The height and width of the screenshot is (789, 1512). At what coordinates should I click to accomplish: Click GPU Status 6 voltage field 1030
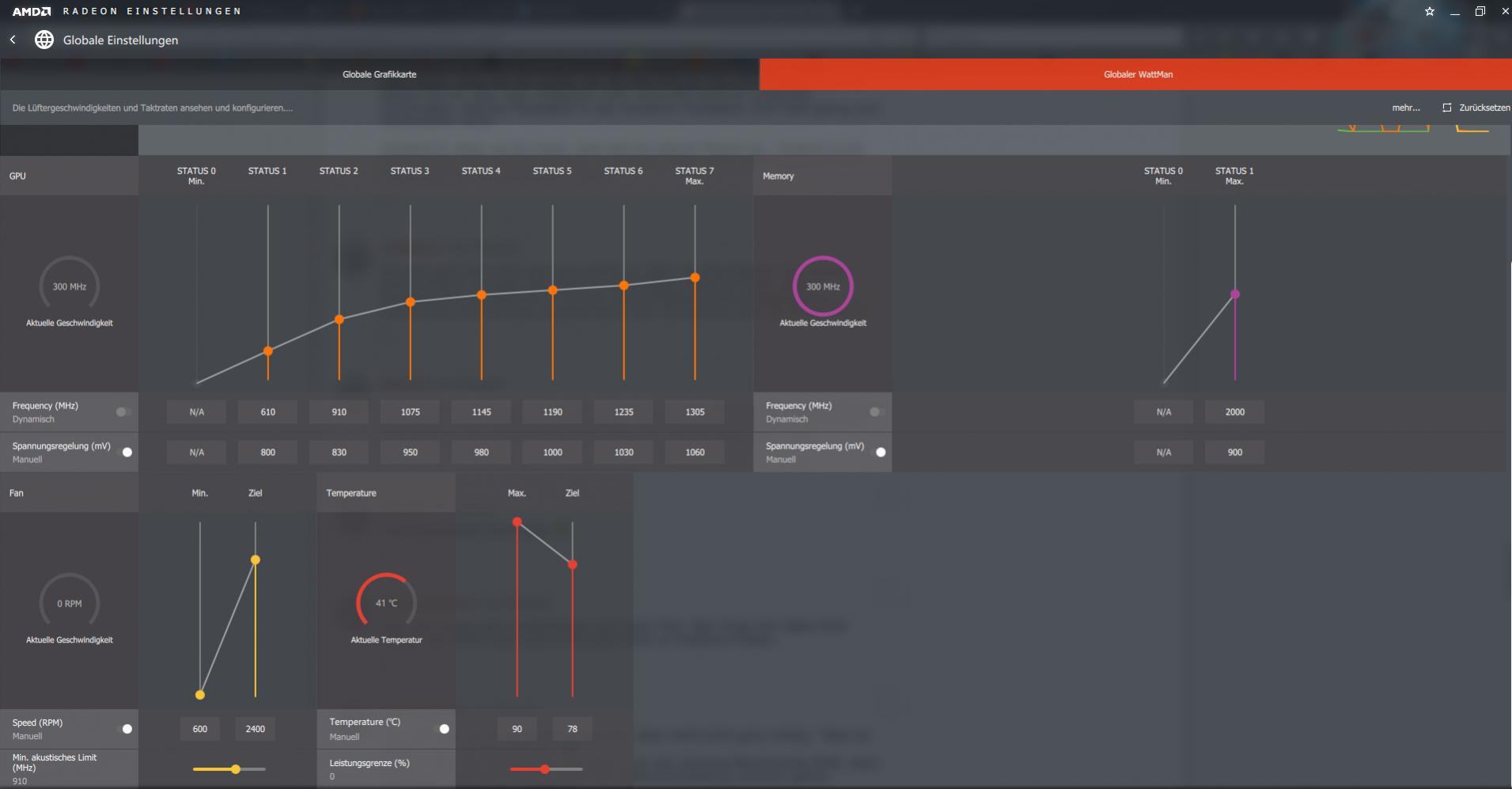623,452
